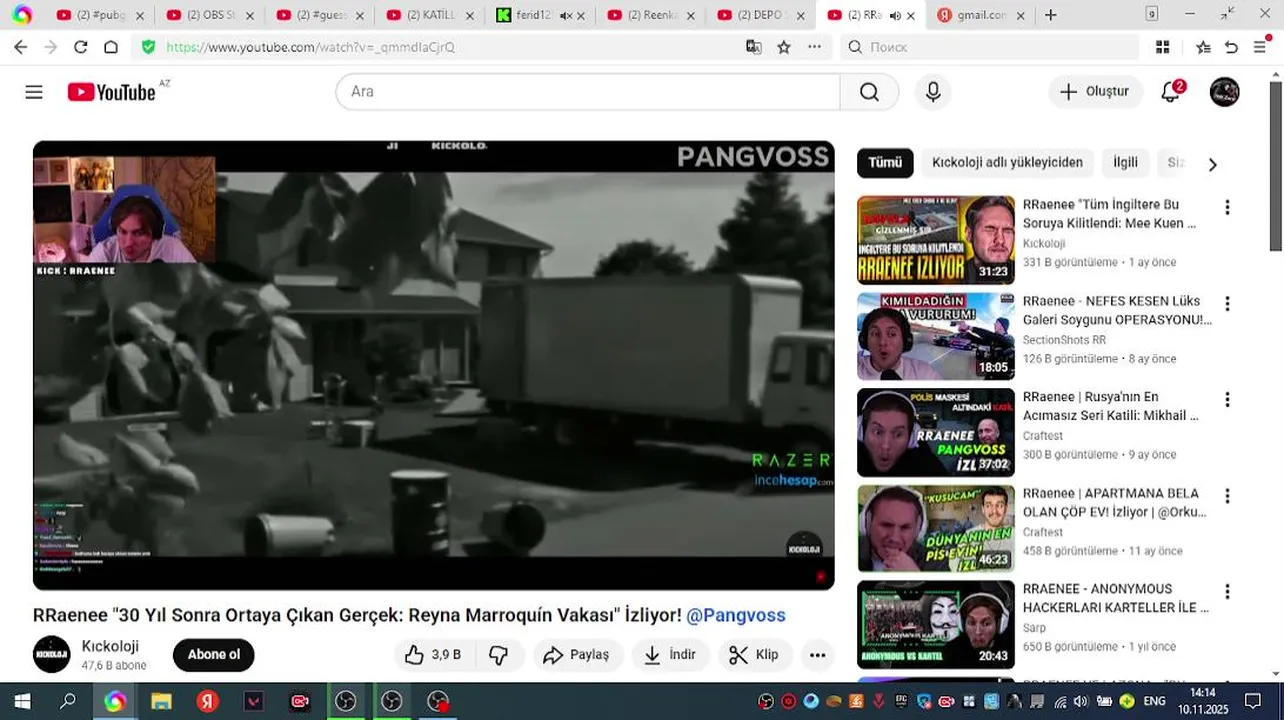Select the Kıckoloji adlı yükleyiciden chip
The height and width of the screenshot is (720, 1284).
coord(1007,163)
